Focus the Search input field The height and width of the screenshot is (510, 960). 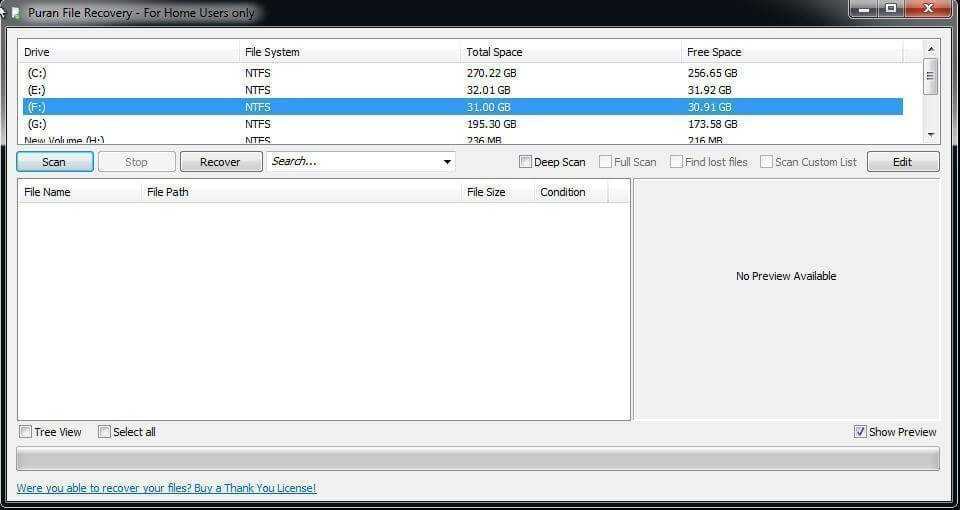point(353,162)
